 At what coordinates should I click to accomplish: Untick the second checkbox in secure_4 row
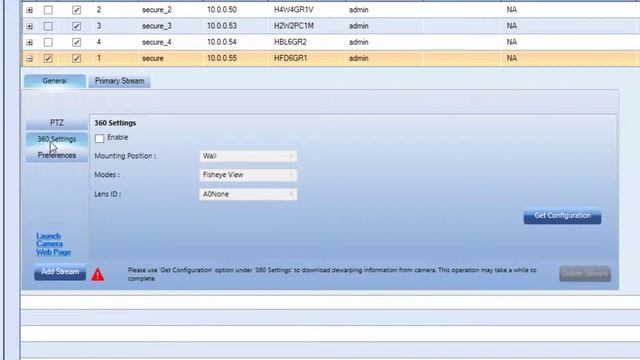click(76, 42)
